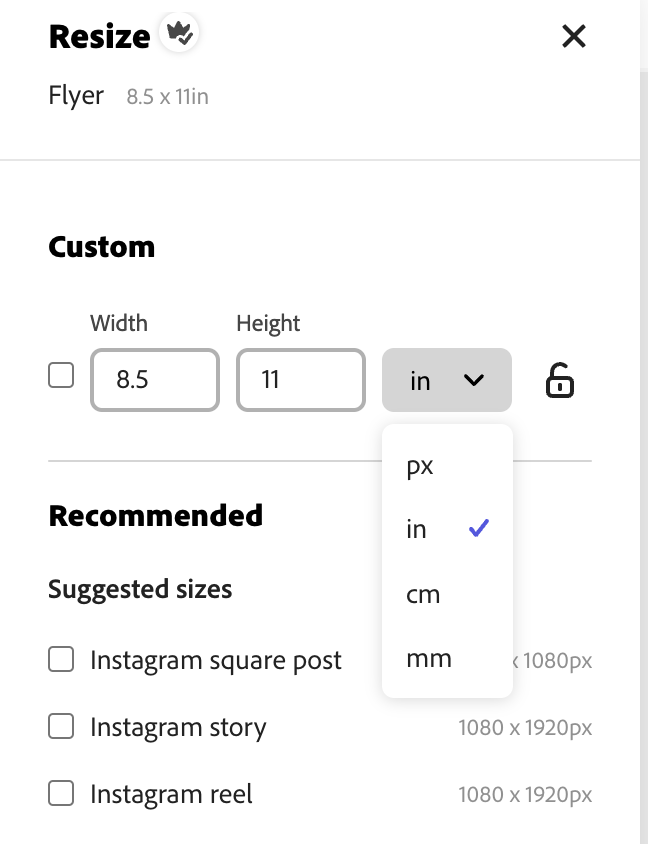Check the Instagram story checkbox
The height and width of the screenshot is (844, 648).
tap(61, 727)
